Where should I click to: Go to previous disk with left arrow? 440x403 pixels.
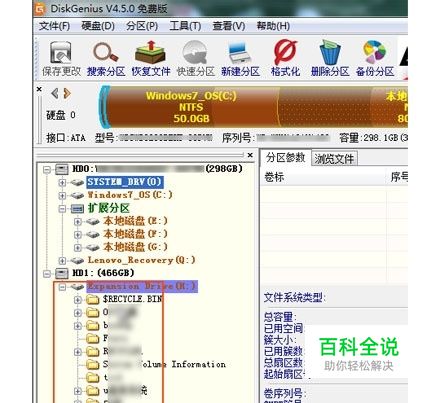[x=55, y=93]
